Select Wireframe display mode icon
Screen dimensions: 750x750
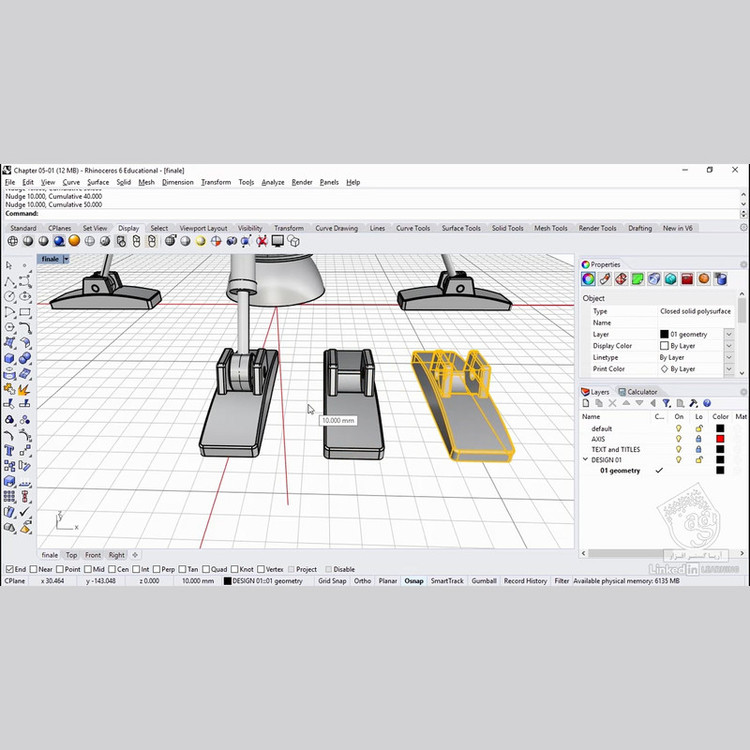(13, 241)
